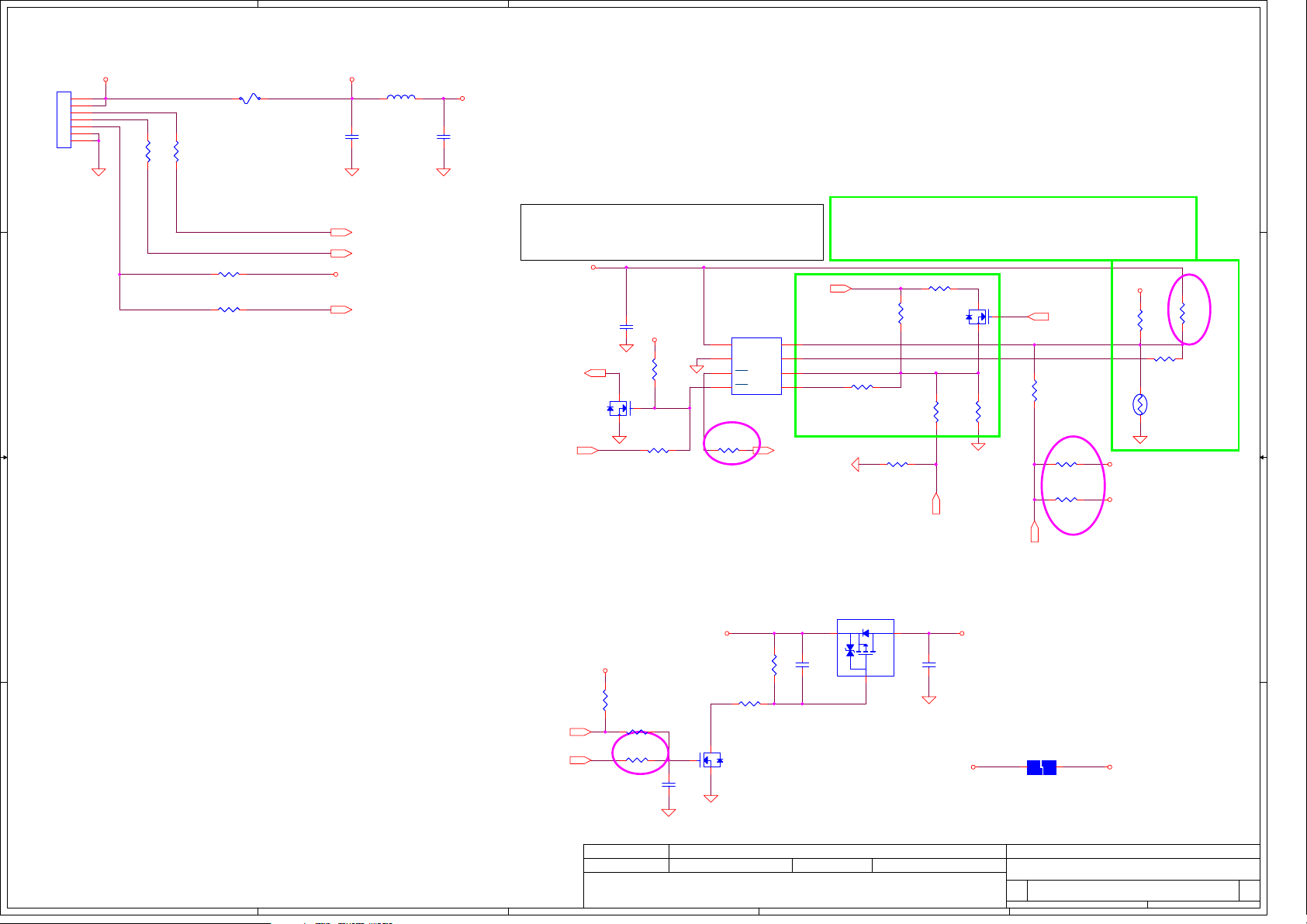Select resistor inside the small magenta ellipse below IC
Screen dimensions: 1307x924
click(728, 450)
